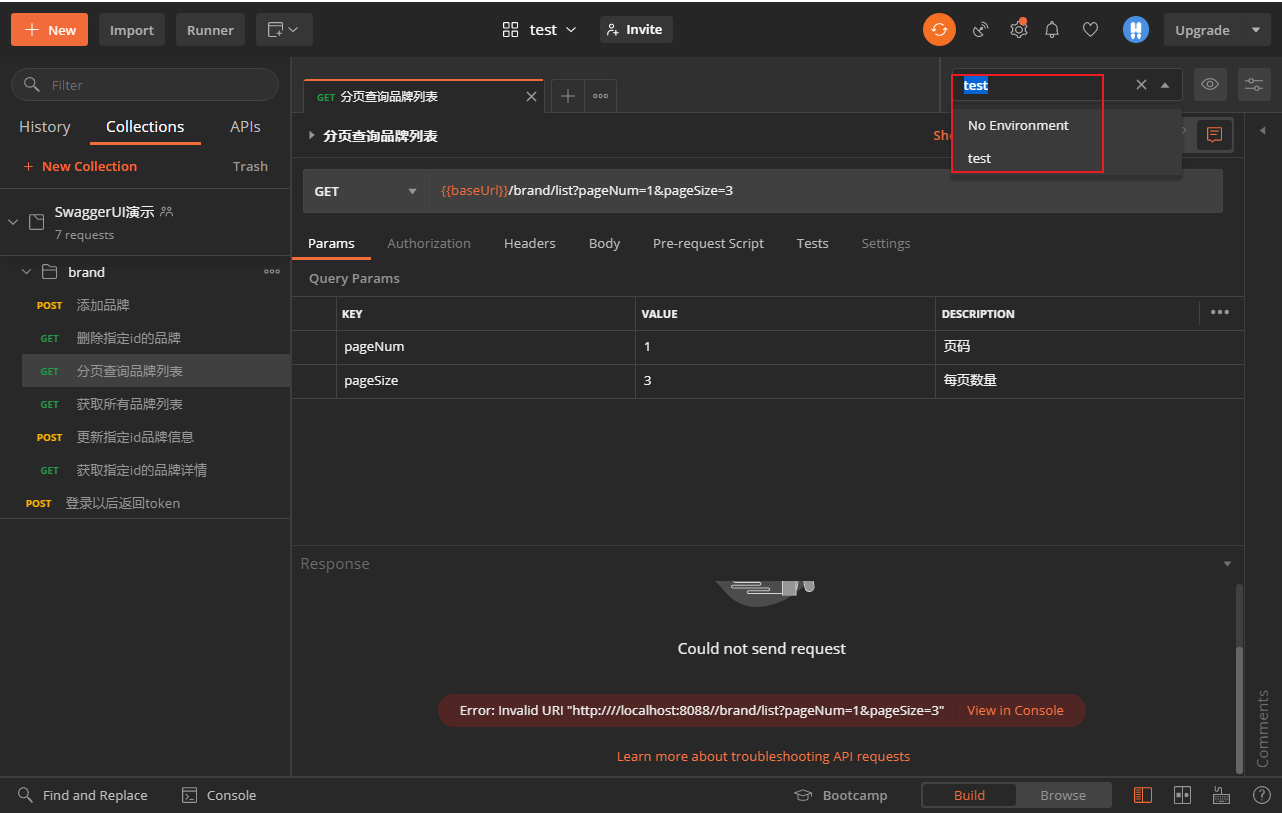Open the Pre-request Script tab
Image resolution: width=1282 pixels, height=813 pixels.
[x=708, y=243]
